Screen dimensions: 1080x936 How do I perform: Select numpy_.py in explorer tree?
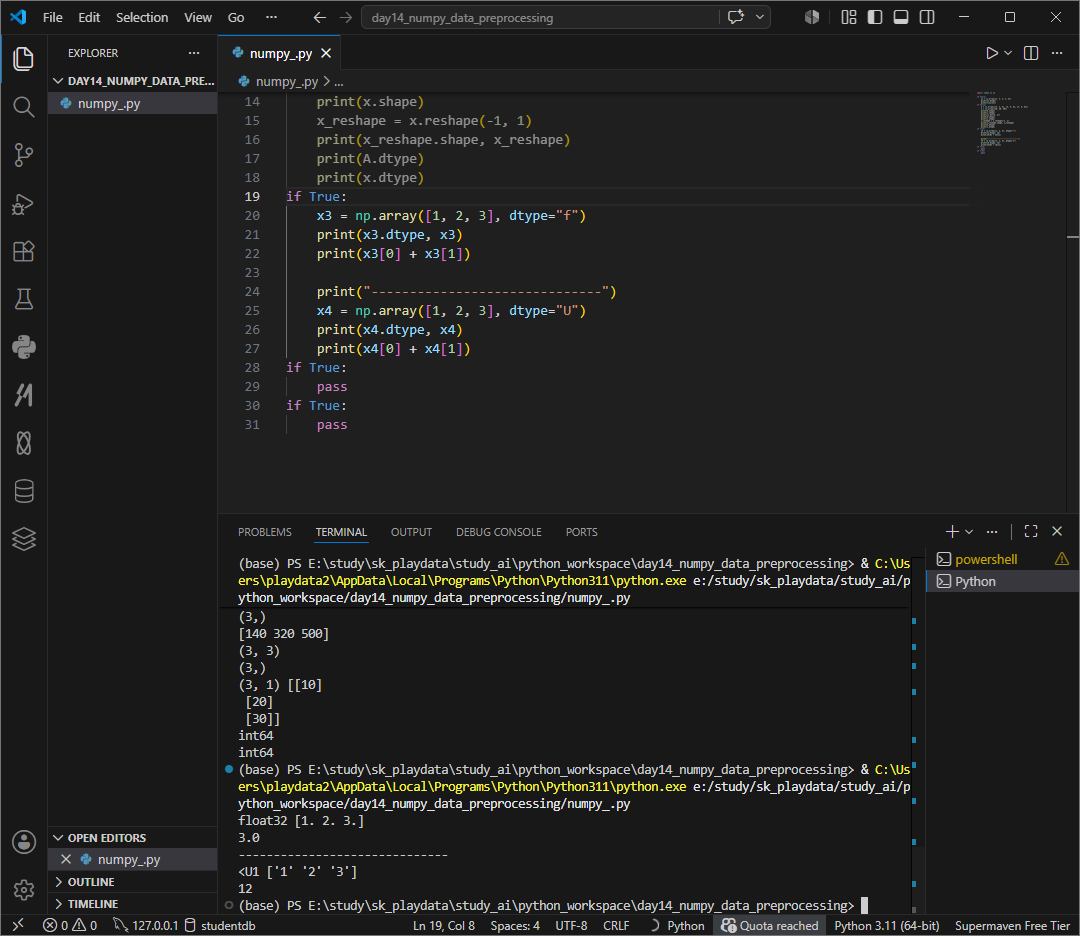click(x=132, y=103)
